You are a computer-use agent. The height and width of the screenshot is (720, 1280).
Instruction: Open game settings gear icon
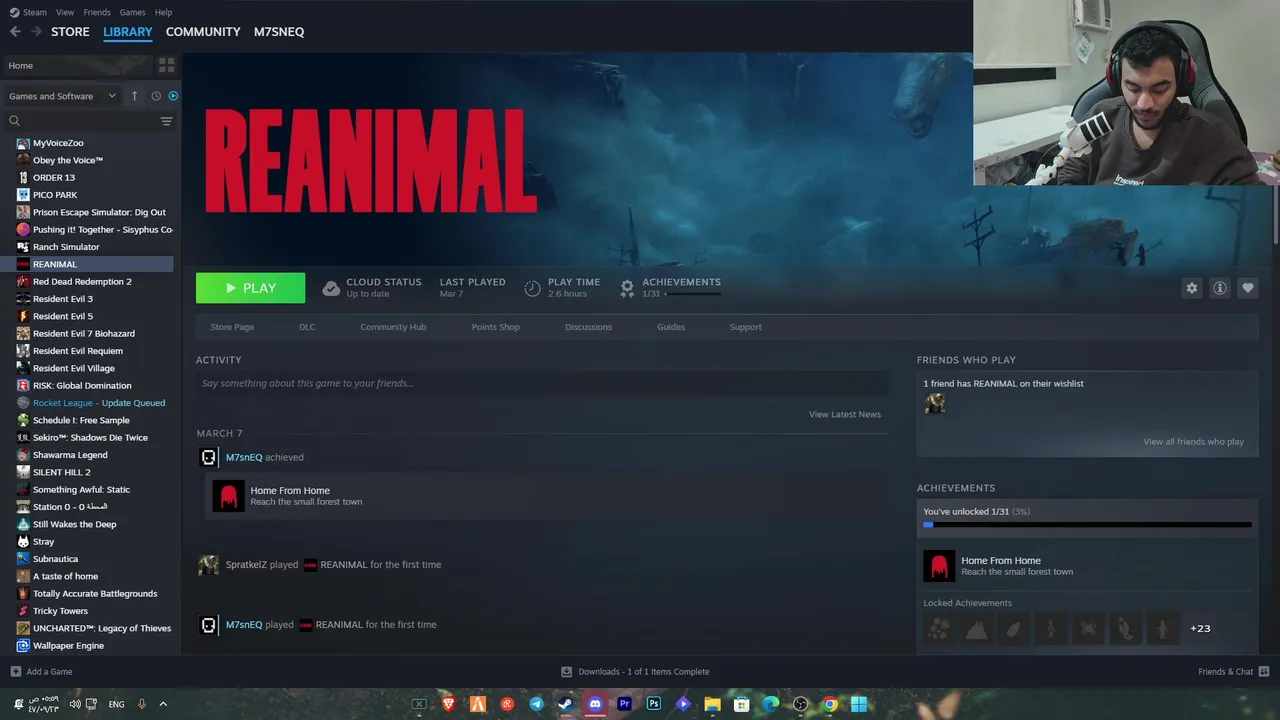(1191, 288)
